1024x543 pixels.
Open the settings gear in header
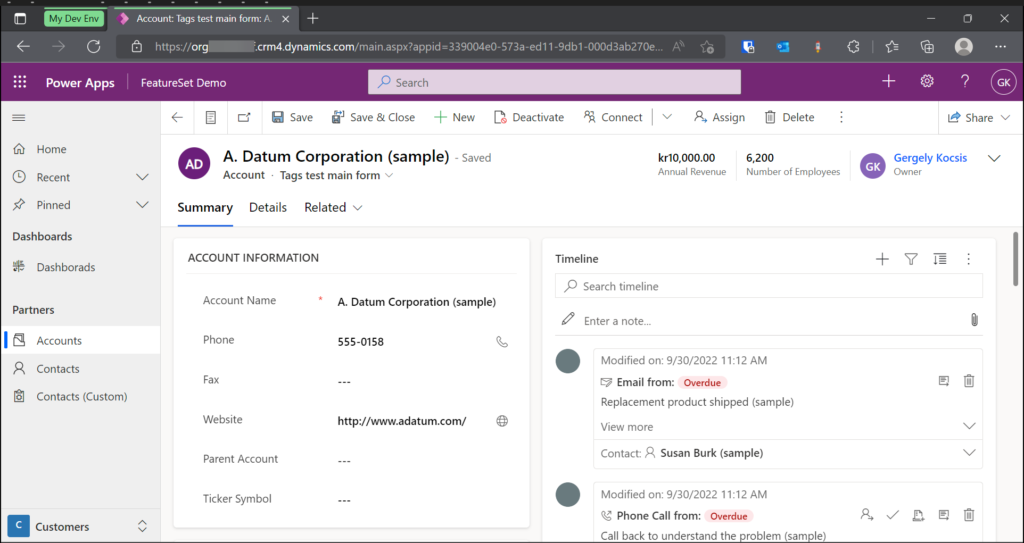(927, 81)
